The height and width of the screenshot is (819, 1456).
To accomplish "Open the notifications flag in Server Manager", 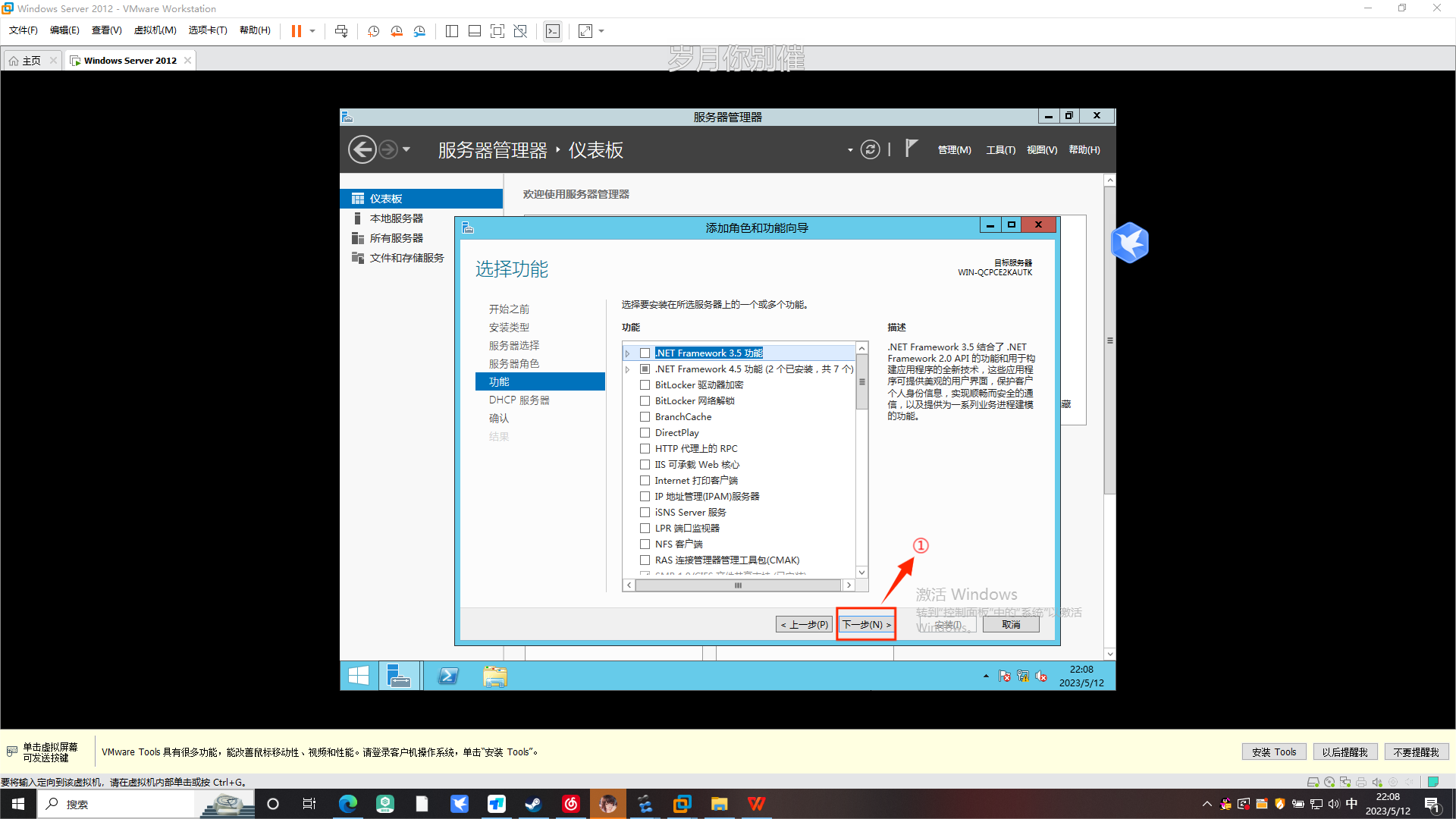I will (x=912, y=149).
